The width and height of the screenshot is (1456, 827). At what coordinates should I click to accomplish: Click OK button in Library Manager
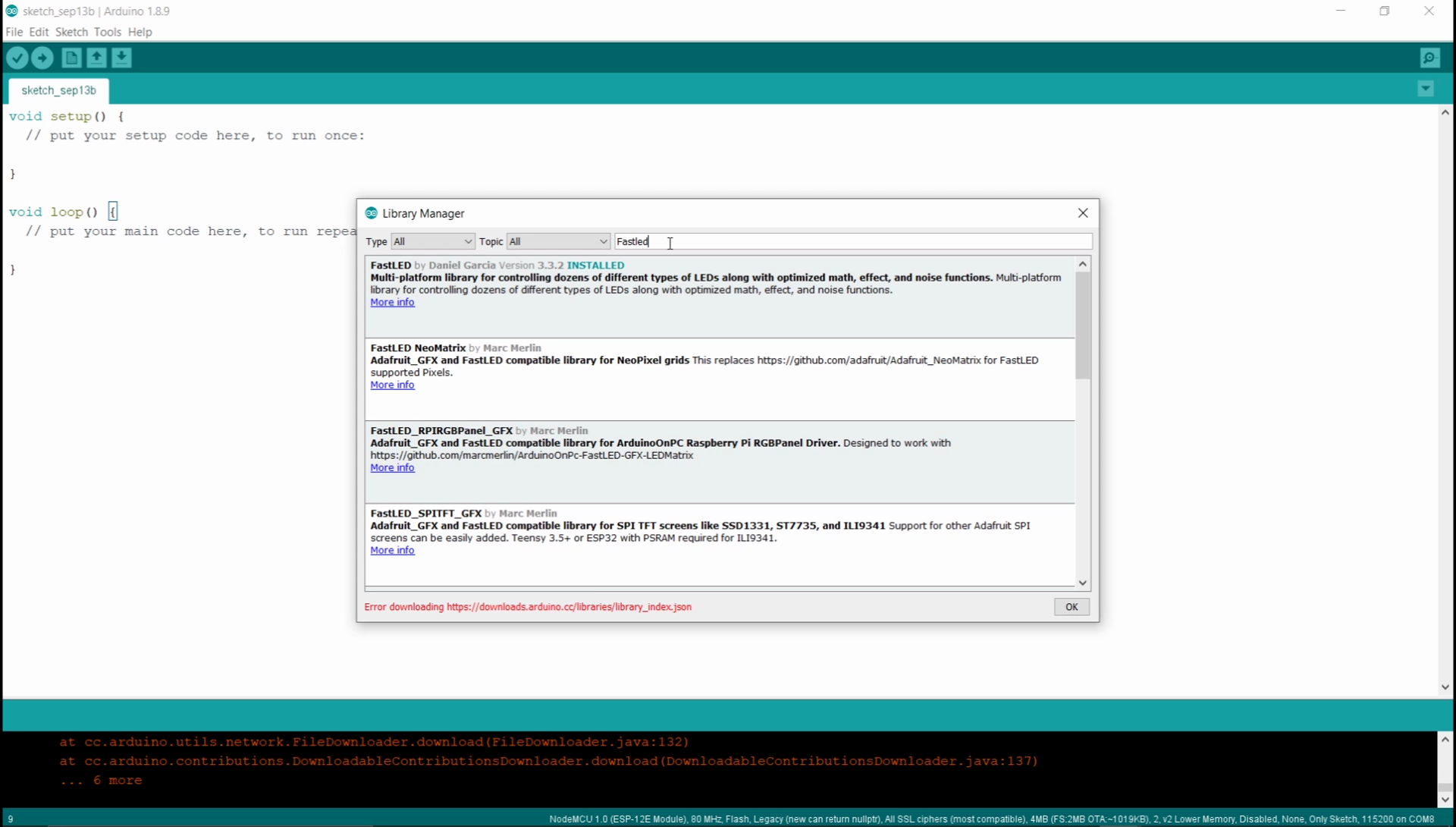coord(1072,607)
